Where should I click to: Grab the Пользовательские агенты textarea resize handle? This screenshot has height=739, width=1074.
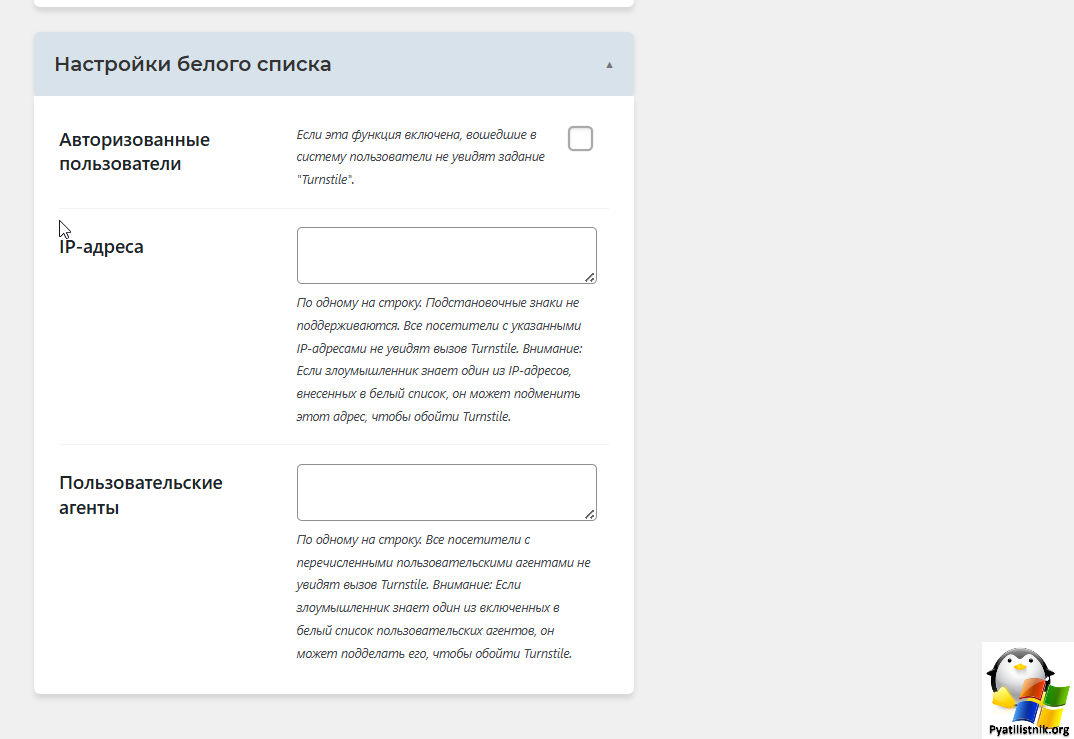(x=590, y=514)
